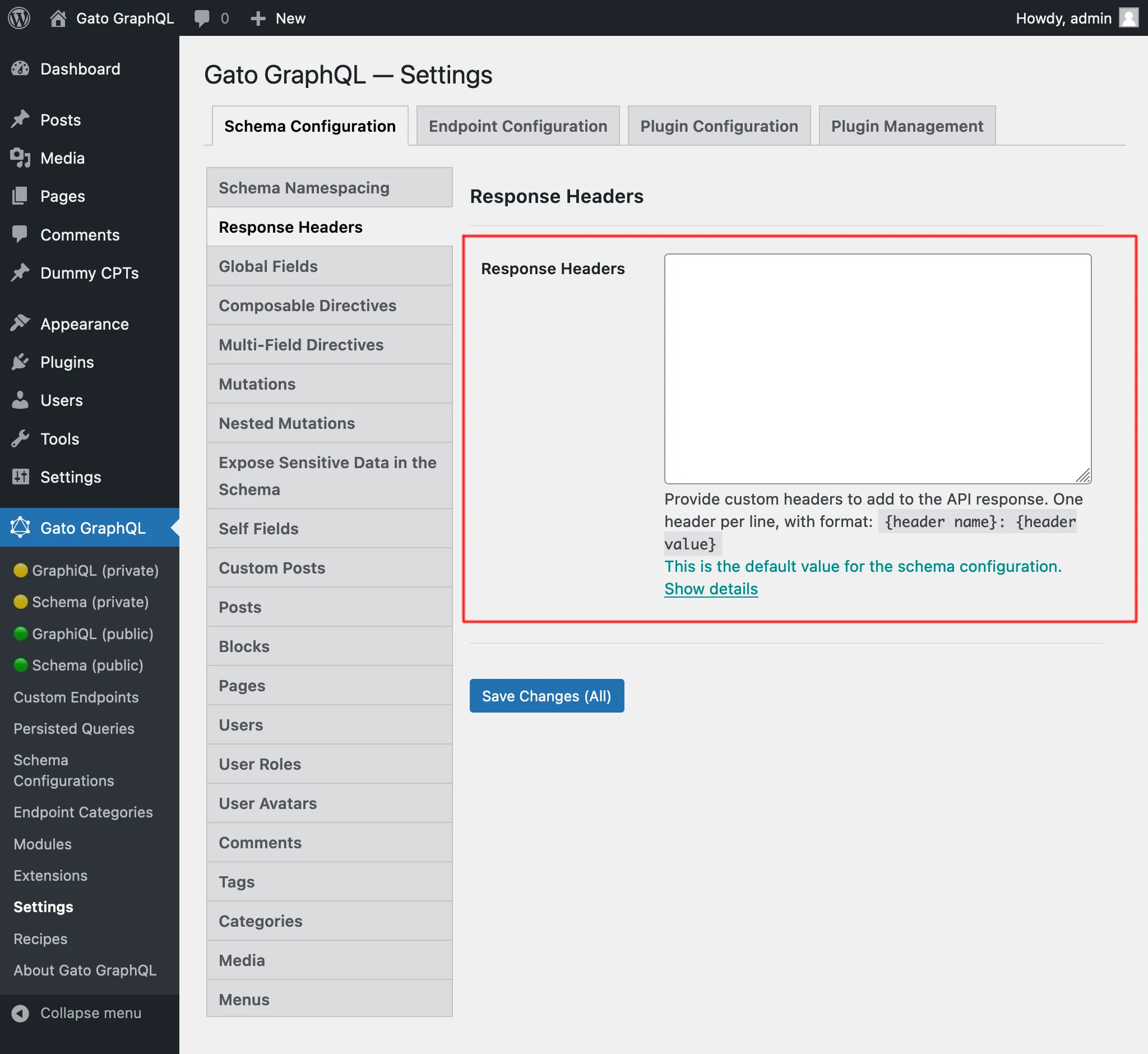The width and height of the screenshot is (1148, 1054).
Task: Open the Nested Mutations section
Action: coord(330,423)
